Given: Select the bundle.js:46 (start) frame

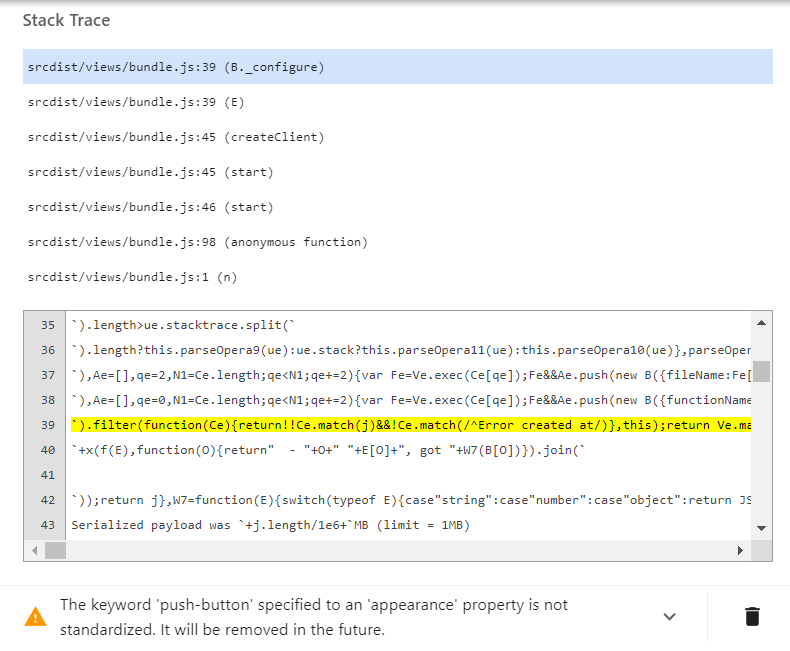Looking at the screenshot, I should coord(150,207).
